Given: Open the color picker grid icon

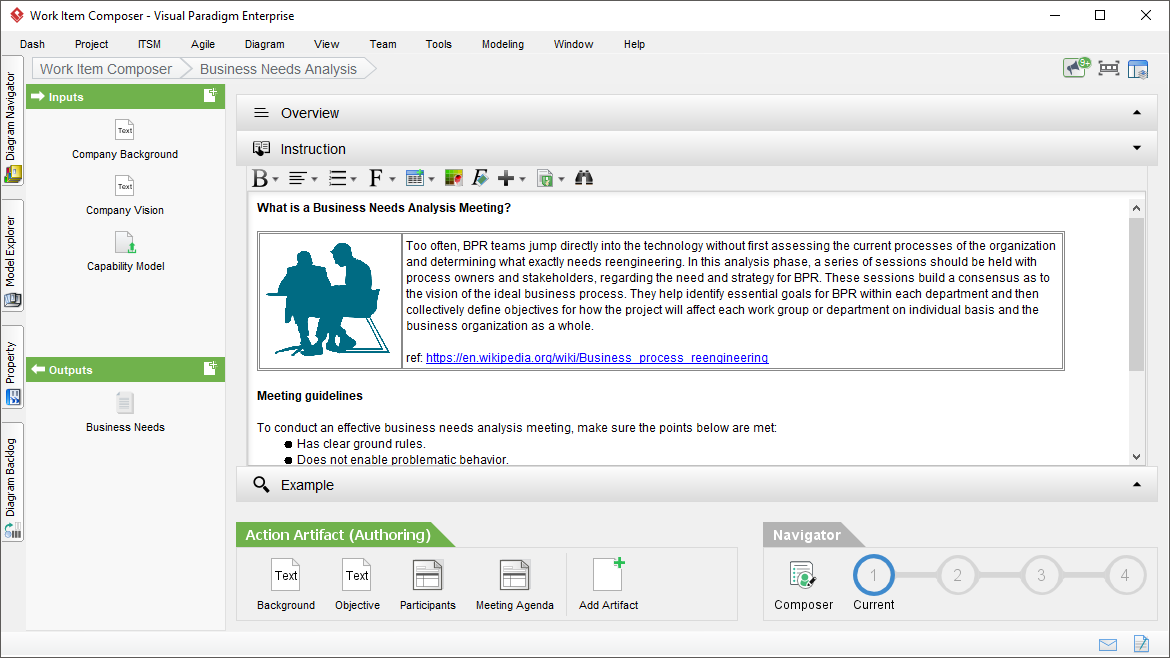Looking at the screenshot, I should (x=453, y=178).
